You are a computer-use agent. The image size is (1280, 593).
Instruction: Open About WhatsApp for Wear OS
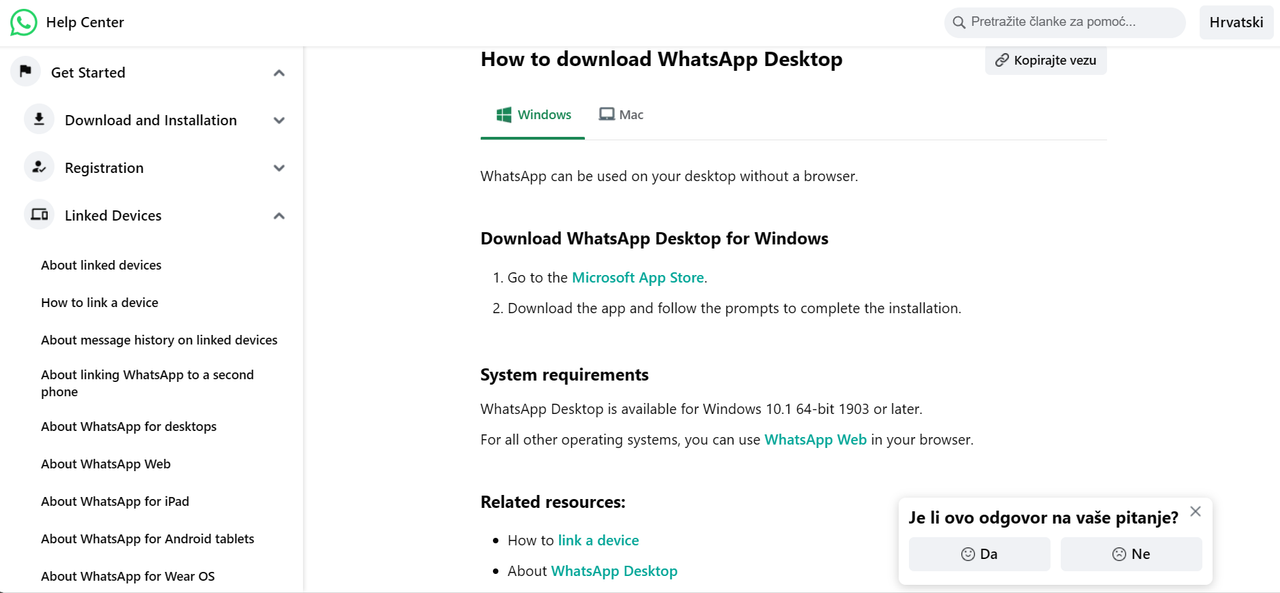coord(127,577)
